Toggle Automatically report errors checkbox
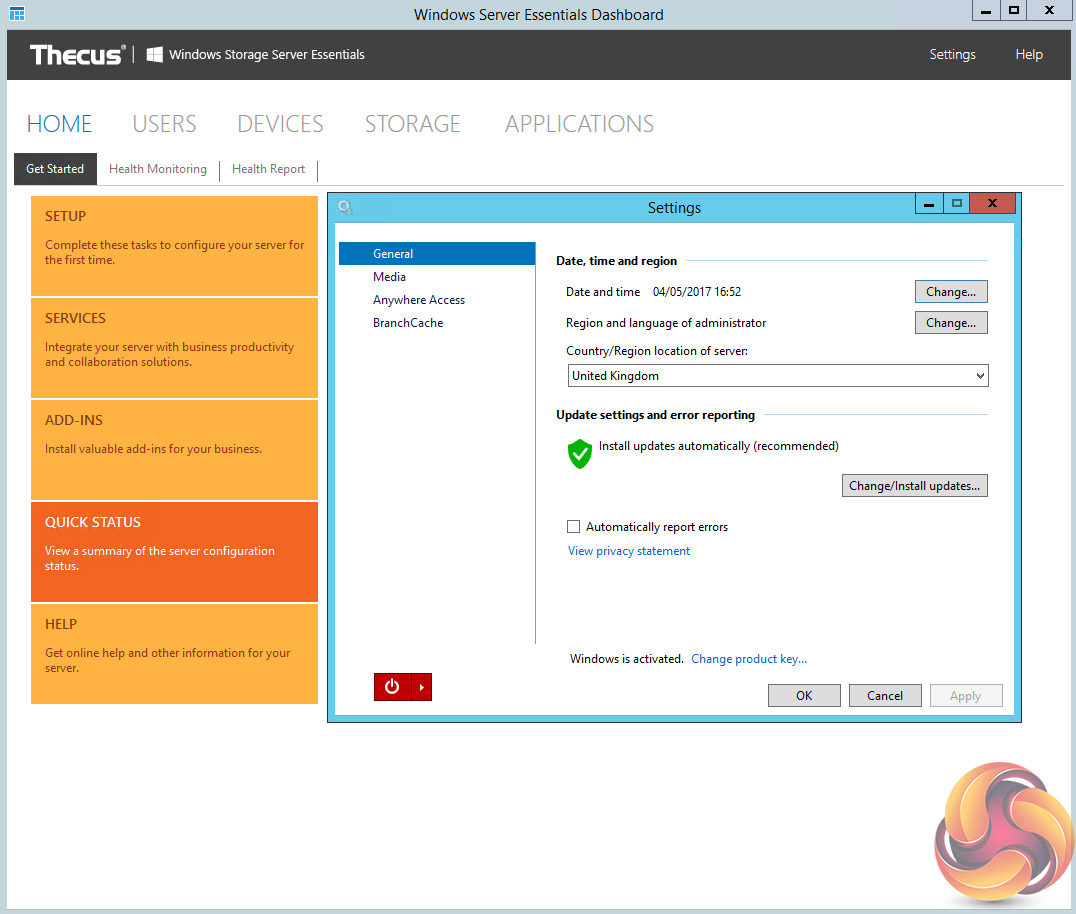Viewport: 1076px width, 914px height. [x=574, y=526]
